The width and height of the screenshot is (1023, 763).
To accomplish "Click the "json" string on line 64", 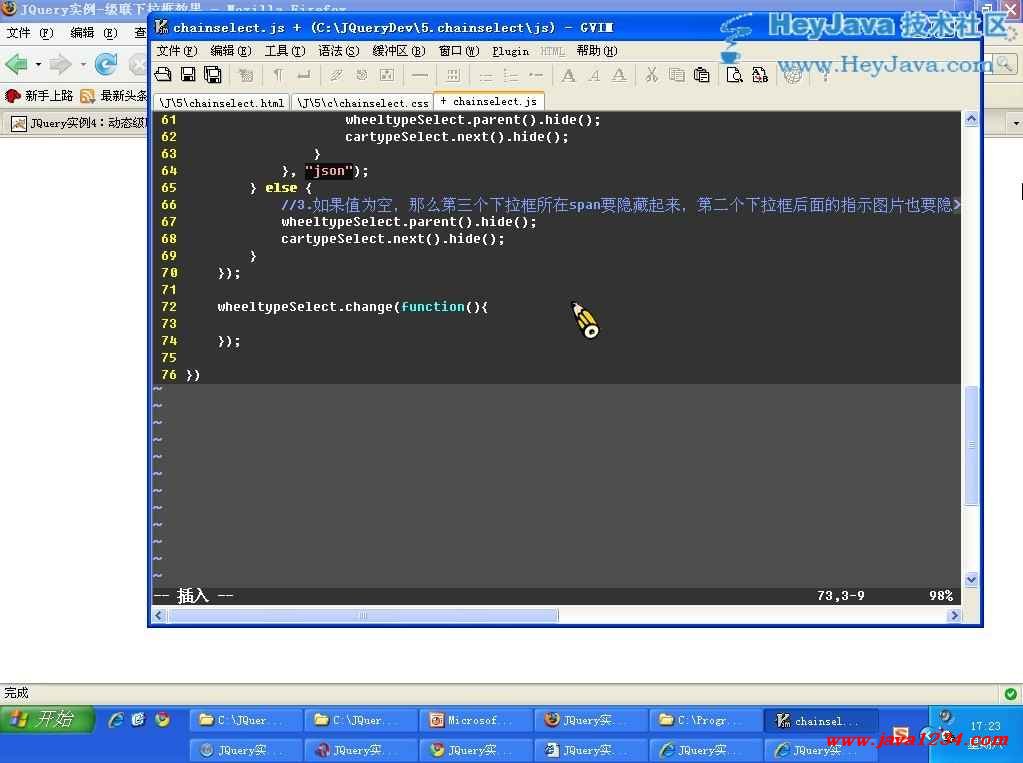I will (x=329, y=170).
